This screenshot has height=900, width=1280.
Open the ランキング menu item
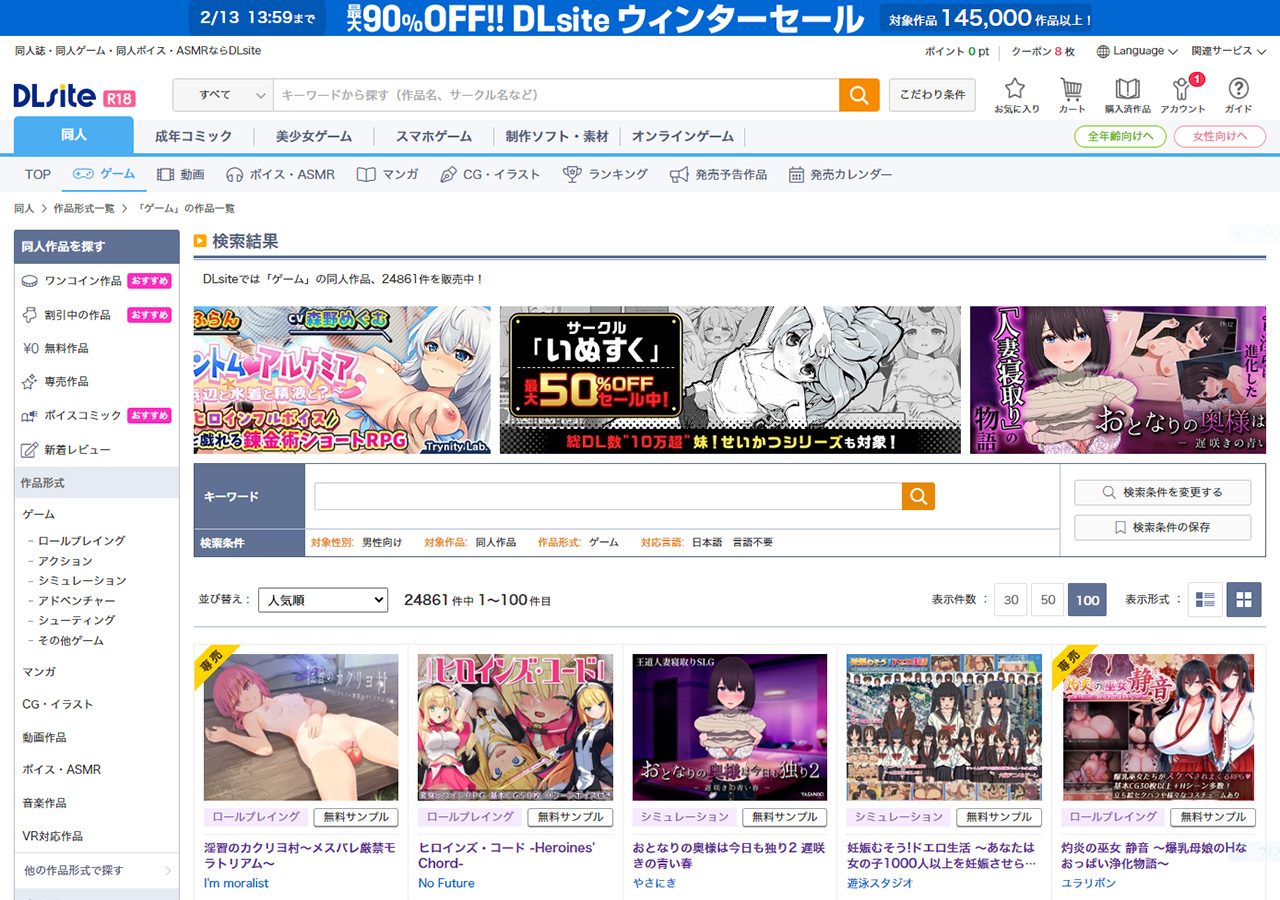(606, 174)
